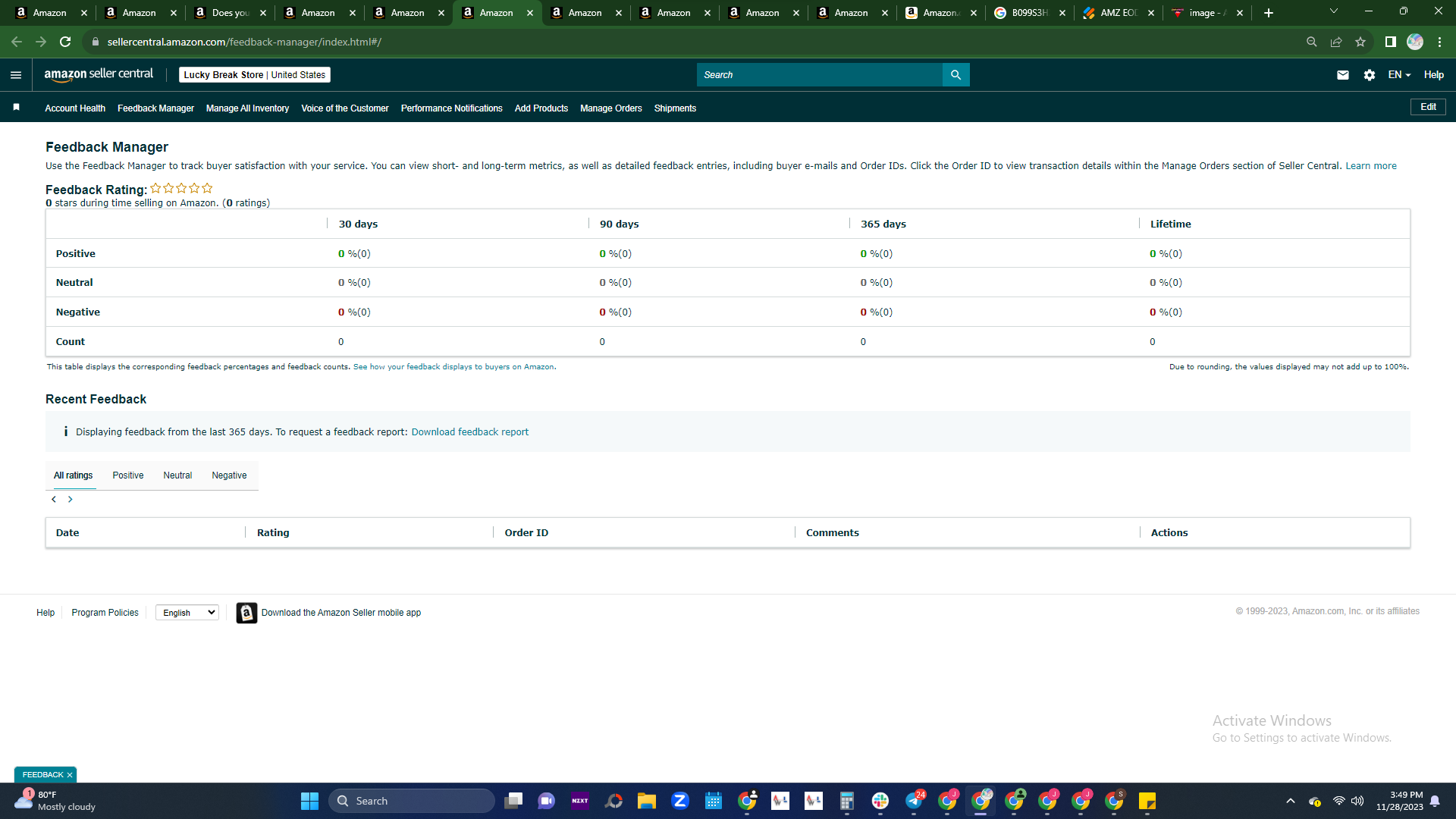The height and width of the screenshot is (819, 1456).
Task: Open the clock and date panel
Action: pos(1400,801)
